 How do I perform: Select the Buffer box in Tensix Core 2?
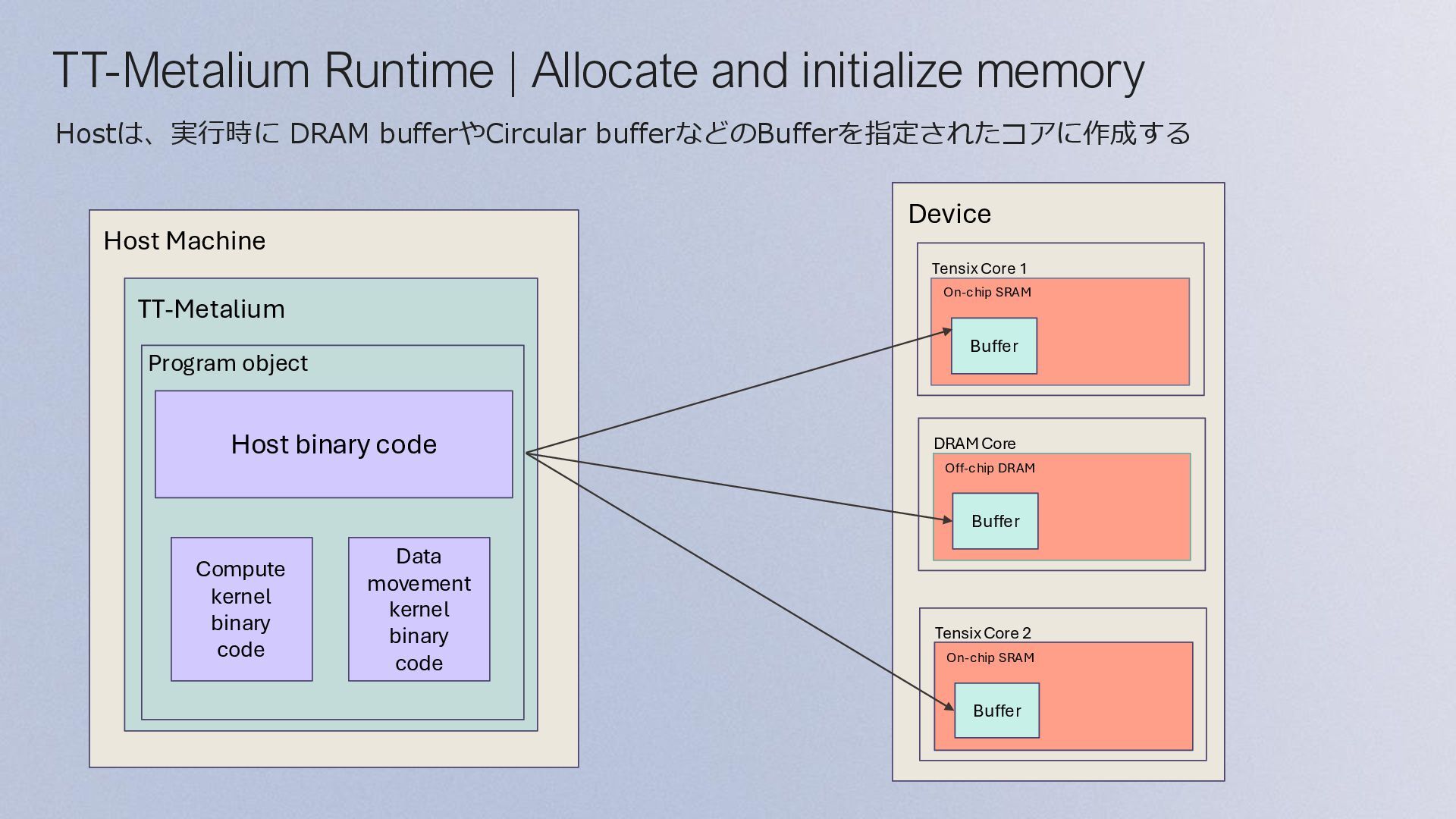click(x=996, y=711)
